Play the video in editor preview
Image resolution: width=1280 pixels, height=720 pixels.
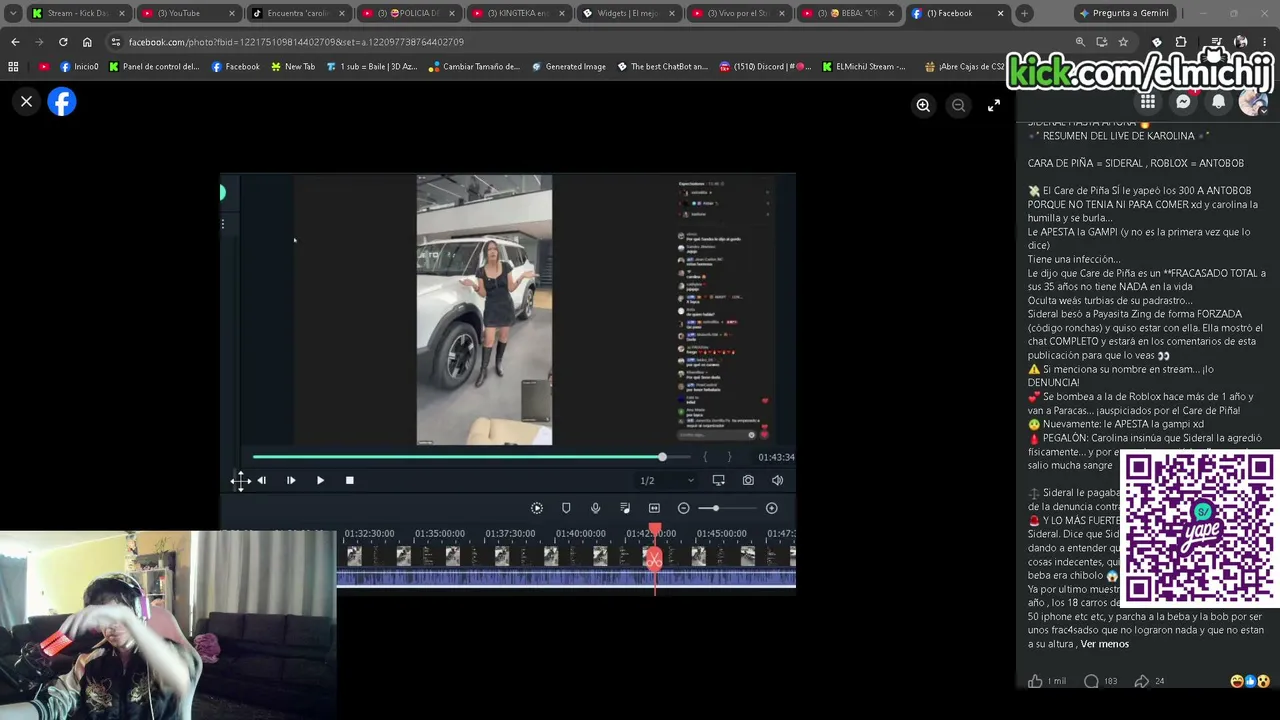point(320,481)
